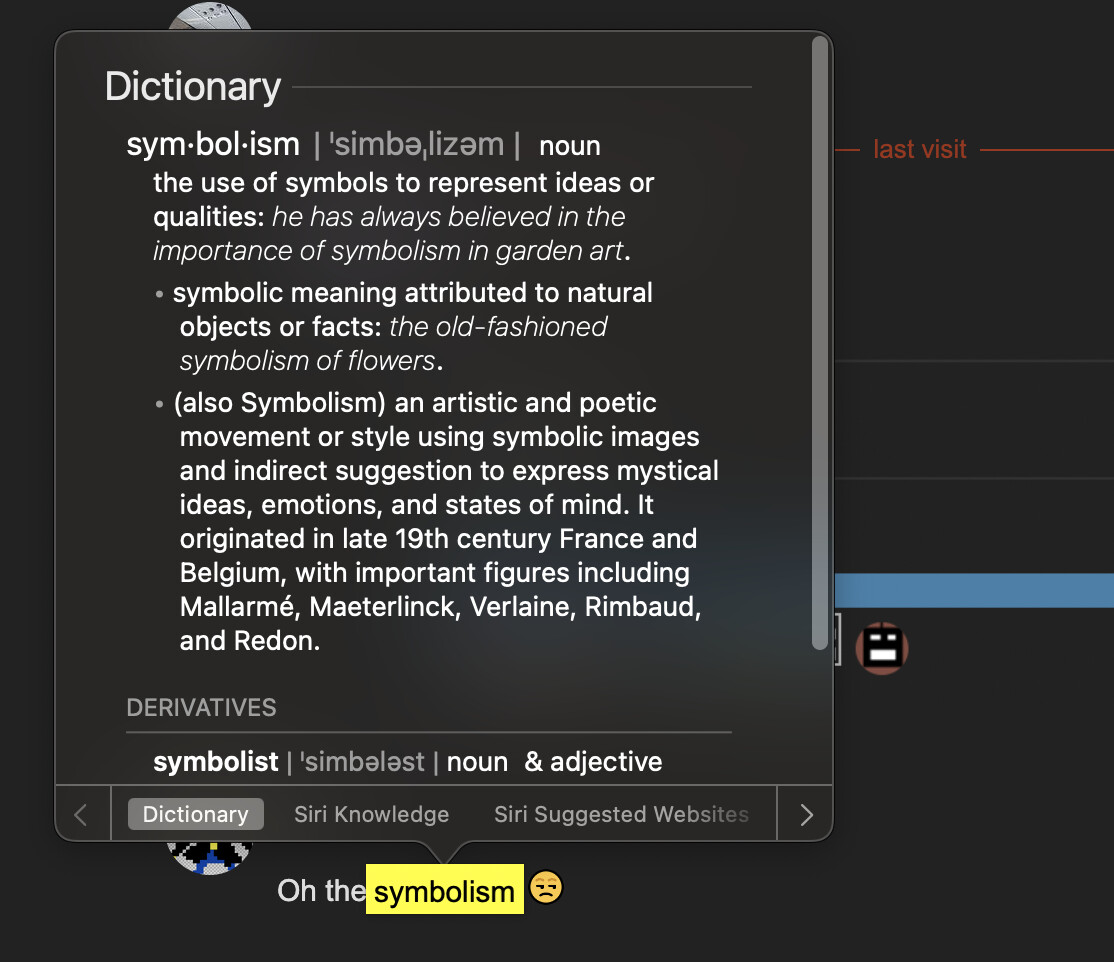
Task: Click the blue highlighted bar on the right
Action: click(974, 590)
